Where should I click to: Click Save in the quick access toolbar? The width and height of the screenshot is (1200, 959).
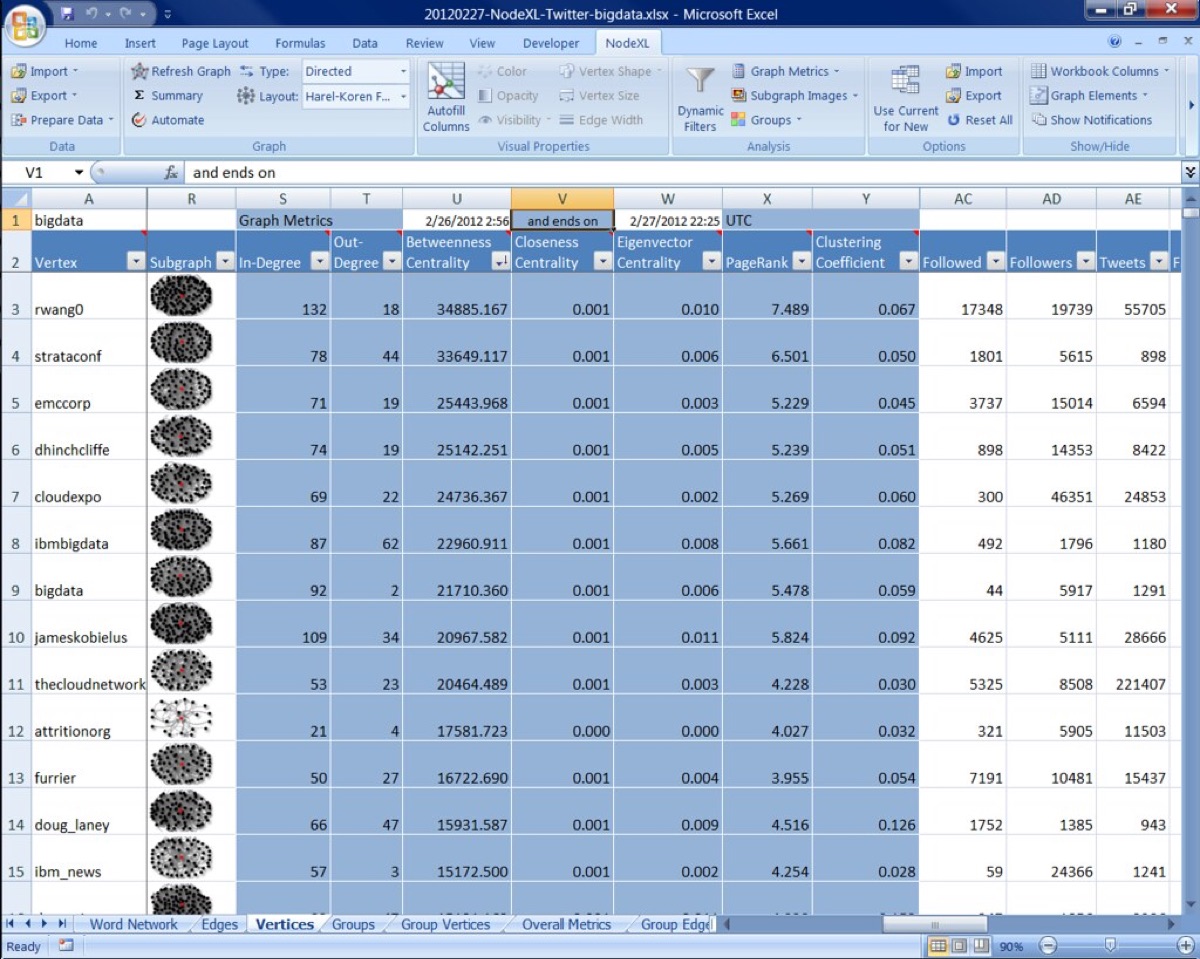[67, 14]
